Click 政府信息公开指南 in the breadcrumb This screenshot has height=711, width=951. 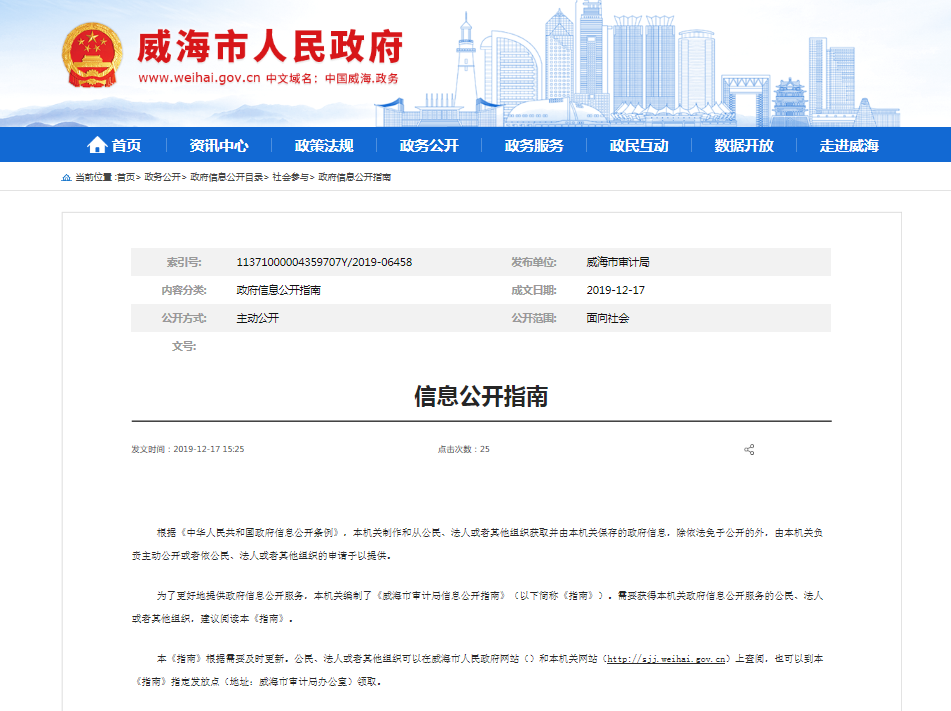tap(355, 177)
